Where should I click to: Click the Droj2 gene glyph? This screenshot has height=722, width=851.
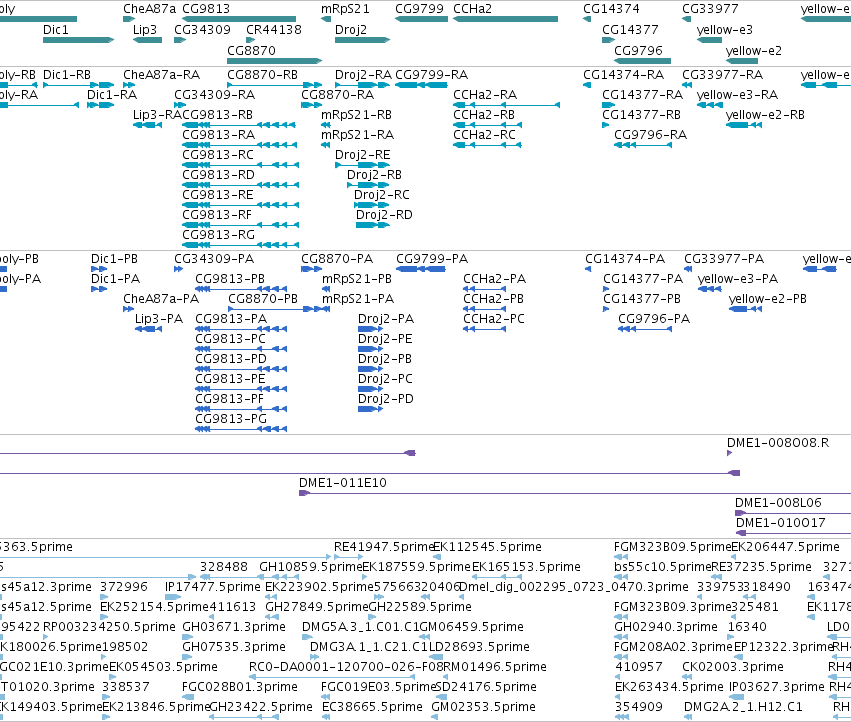tap(363, 40)
